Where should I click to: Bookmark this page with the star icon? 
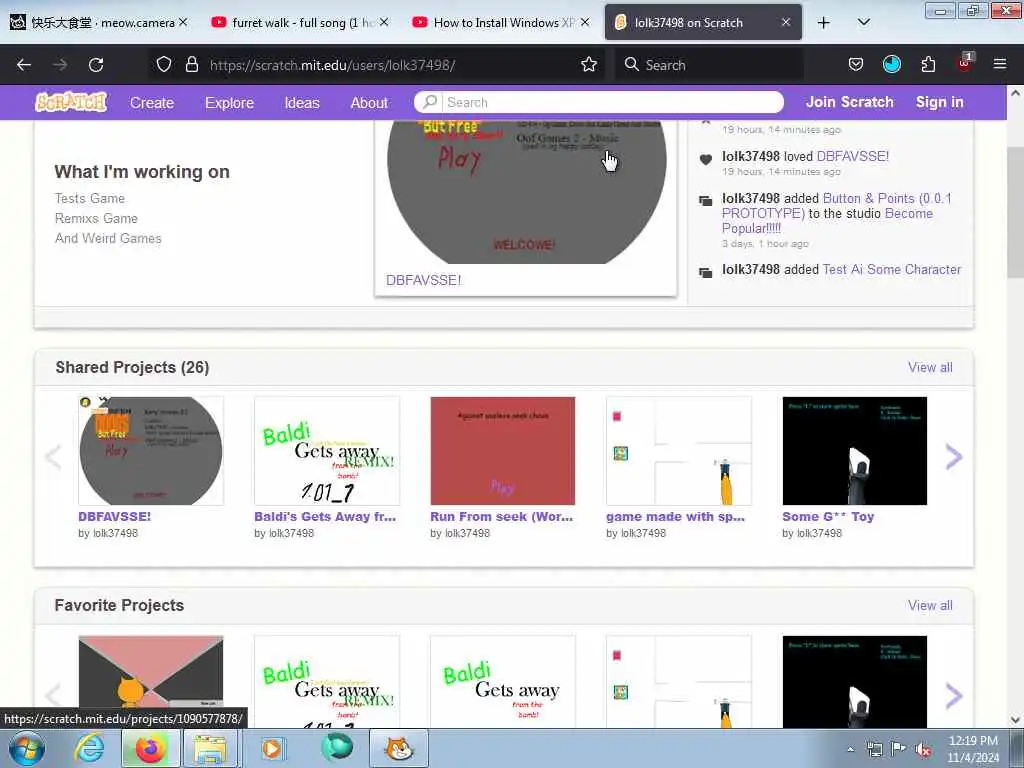point(589,64)
